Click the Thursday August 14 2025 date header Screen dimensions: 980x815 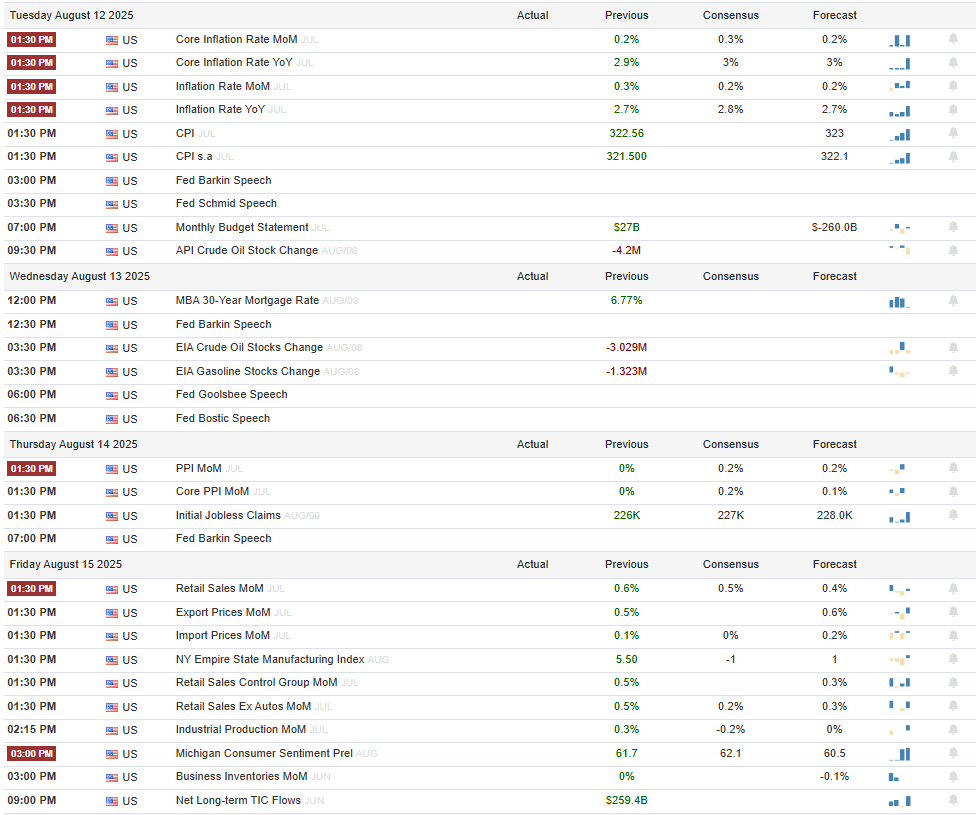click(x=73, y=444)
